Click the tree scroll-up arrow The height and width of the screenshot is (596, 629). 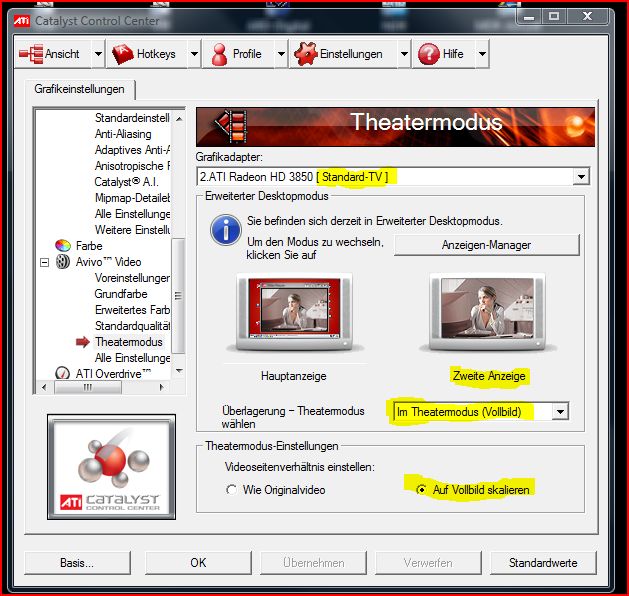pos(179,119)
